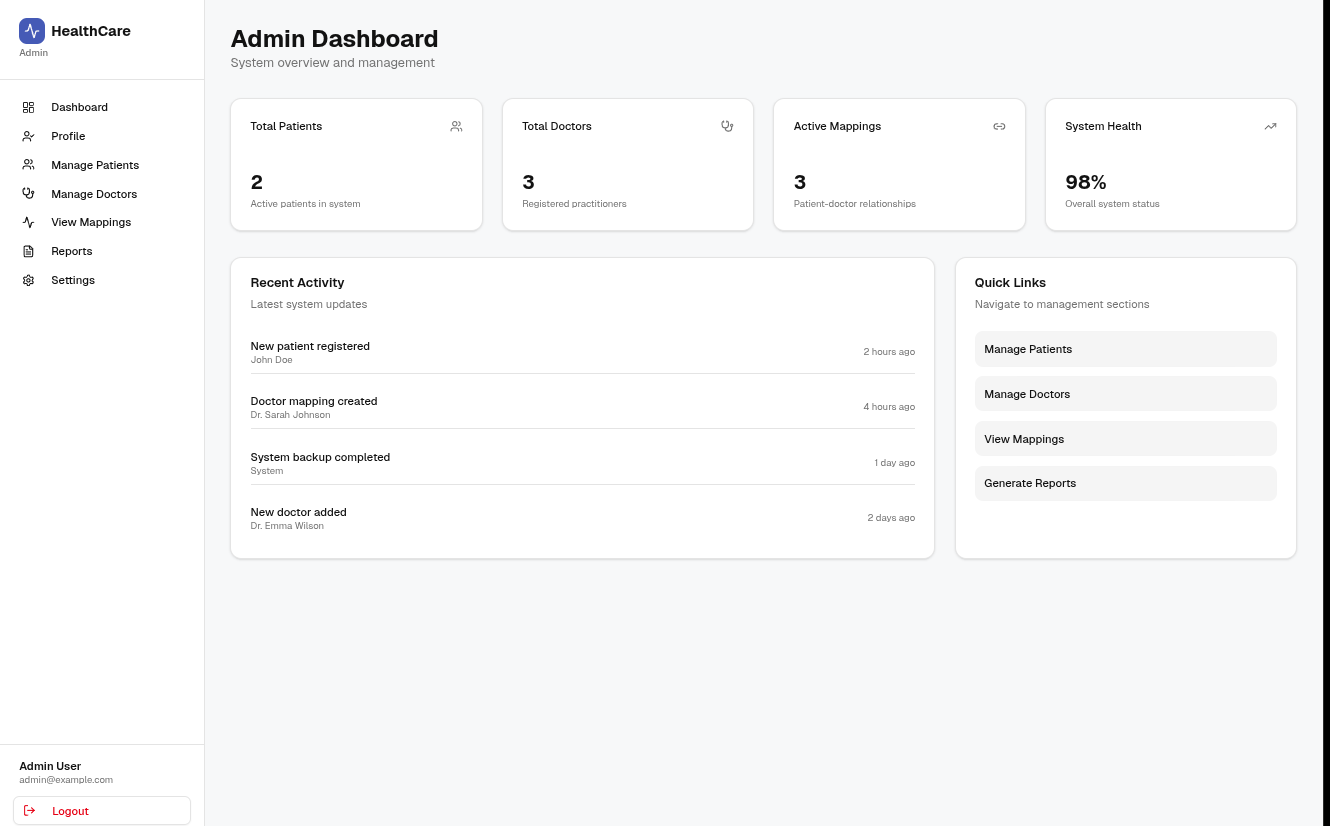Click the stethoscope icon next to Manage Doctors
This screenshot has width=1330, height=826.
pyautogui.click(x=28, y=194)
